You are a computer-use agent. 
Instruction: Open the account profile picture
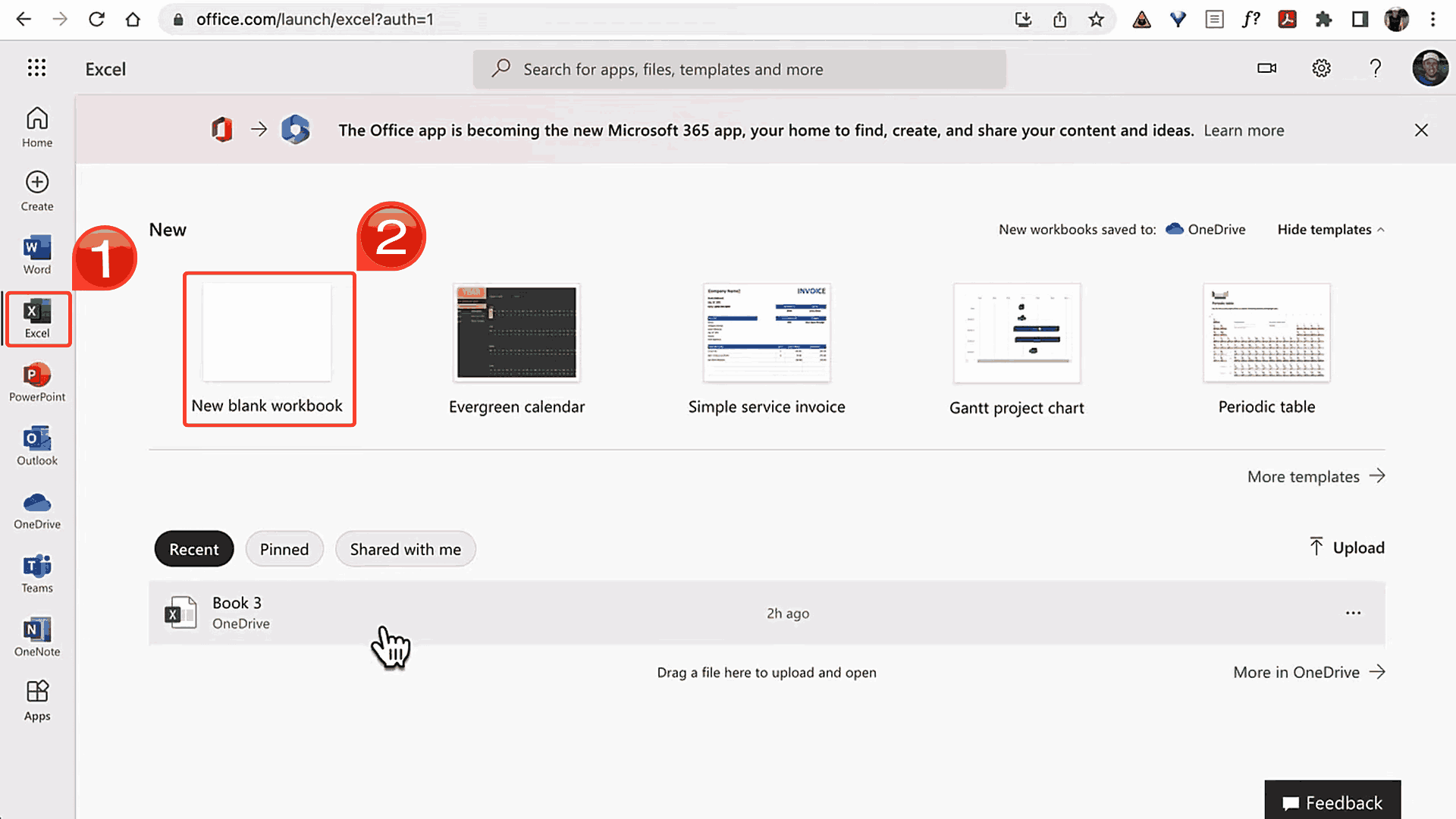[1430, 68]
